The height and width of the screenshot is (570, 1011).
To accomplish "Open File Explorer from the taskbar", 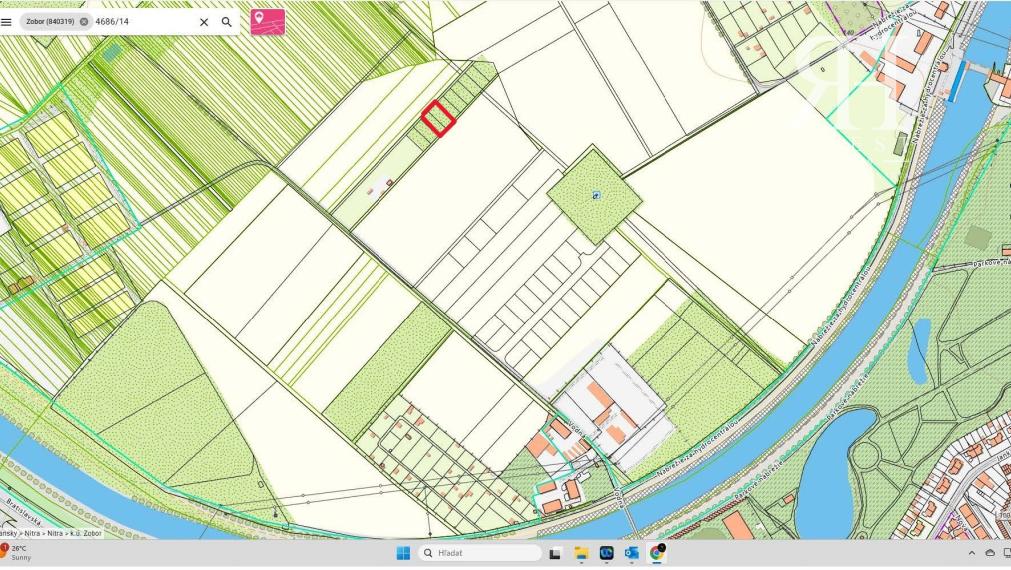I will point(580,553).
